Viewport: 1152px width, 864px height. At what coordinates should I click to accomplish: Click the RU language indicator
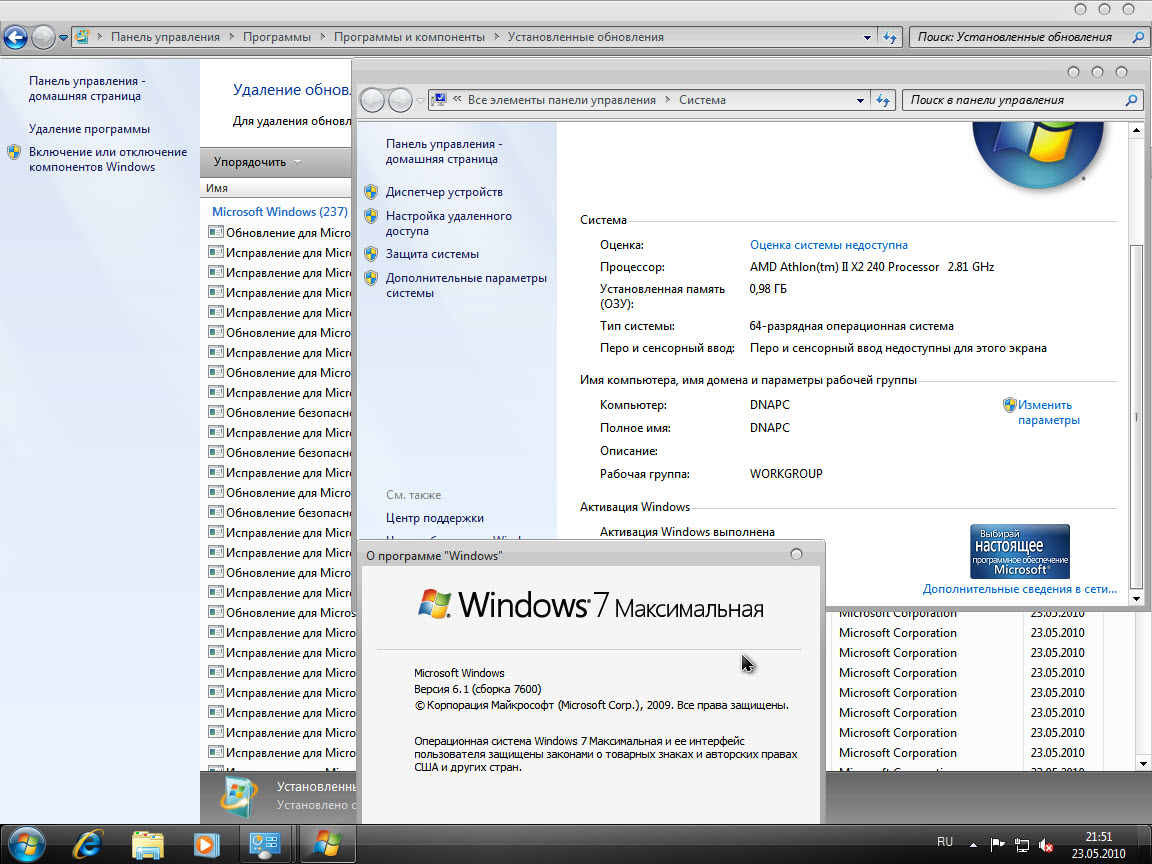pyautogui.click(x=945, y=841)
